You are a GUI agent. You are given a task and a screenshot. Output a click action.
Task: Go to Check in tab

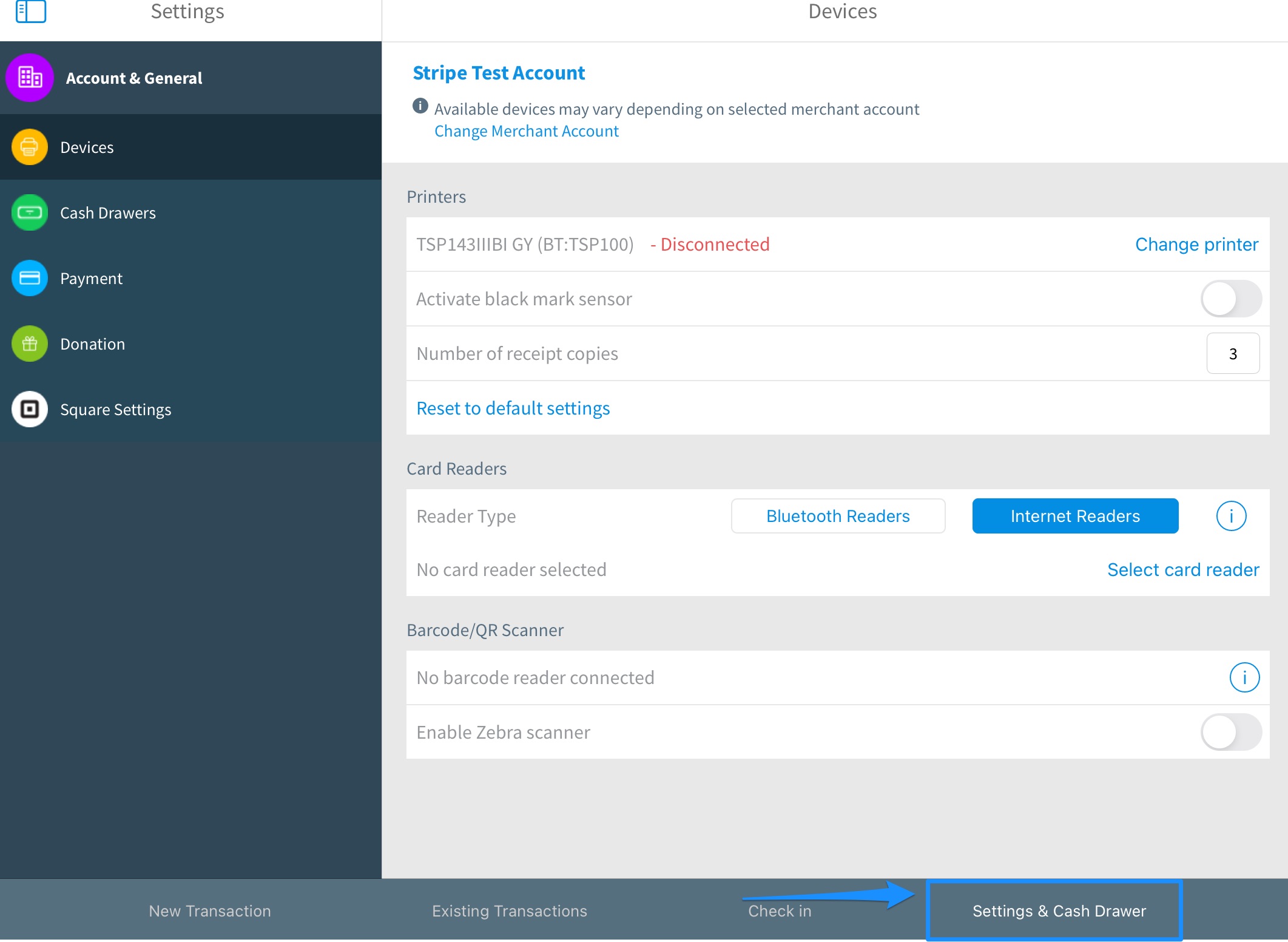pos(780,910)
